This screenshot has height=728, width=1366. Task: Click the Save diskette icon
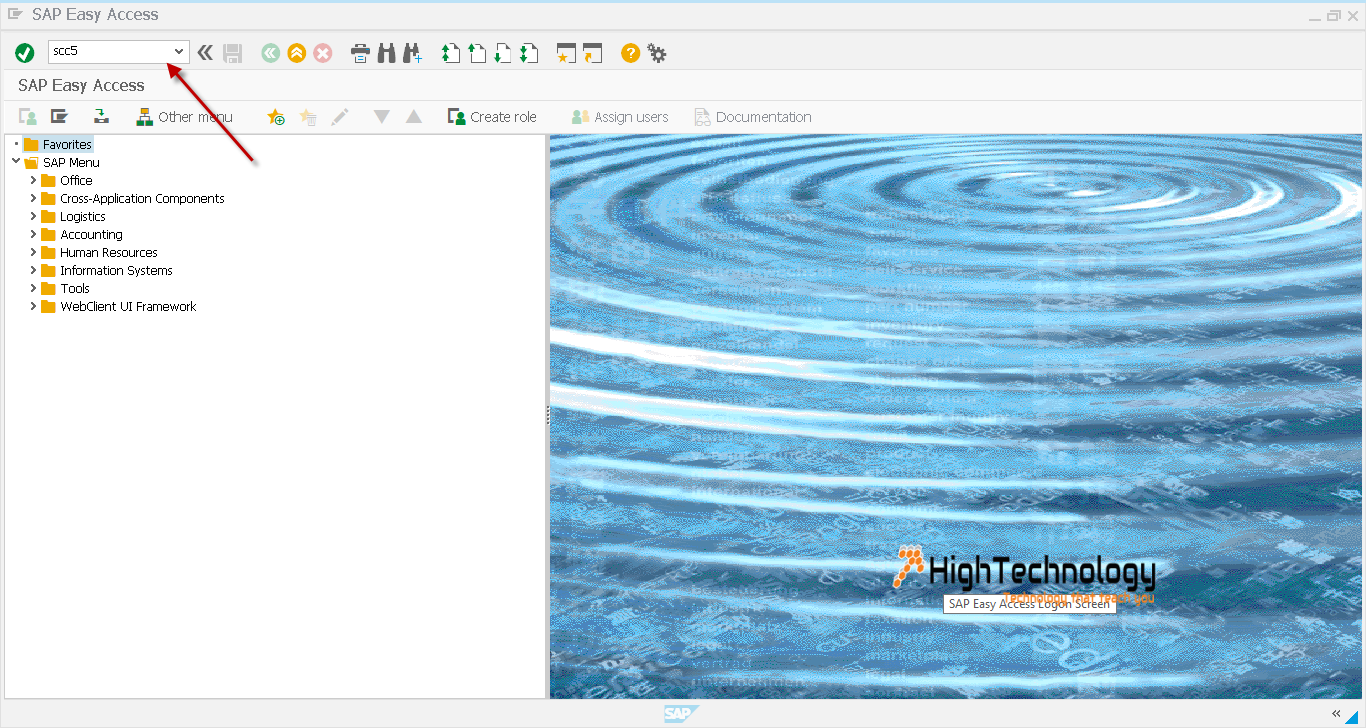[232, 53]
